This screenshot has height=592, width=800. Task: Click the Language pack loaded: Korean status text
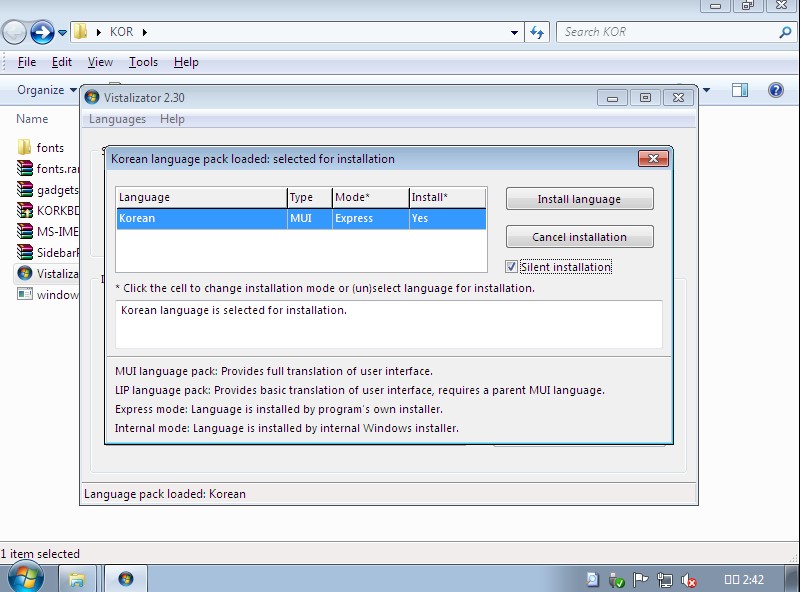point(165,494)
